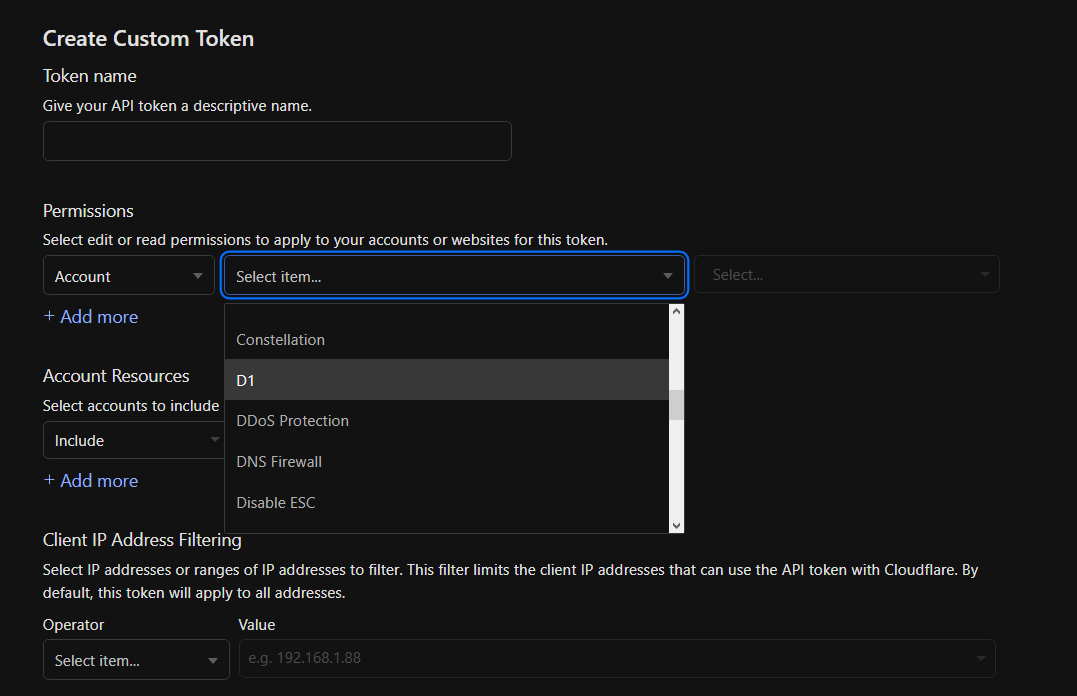Open the Operator Select item dropdown
The image size is (1077, 696).
[136, 661]
